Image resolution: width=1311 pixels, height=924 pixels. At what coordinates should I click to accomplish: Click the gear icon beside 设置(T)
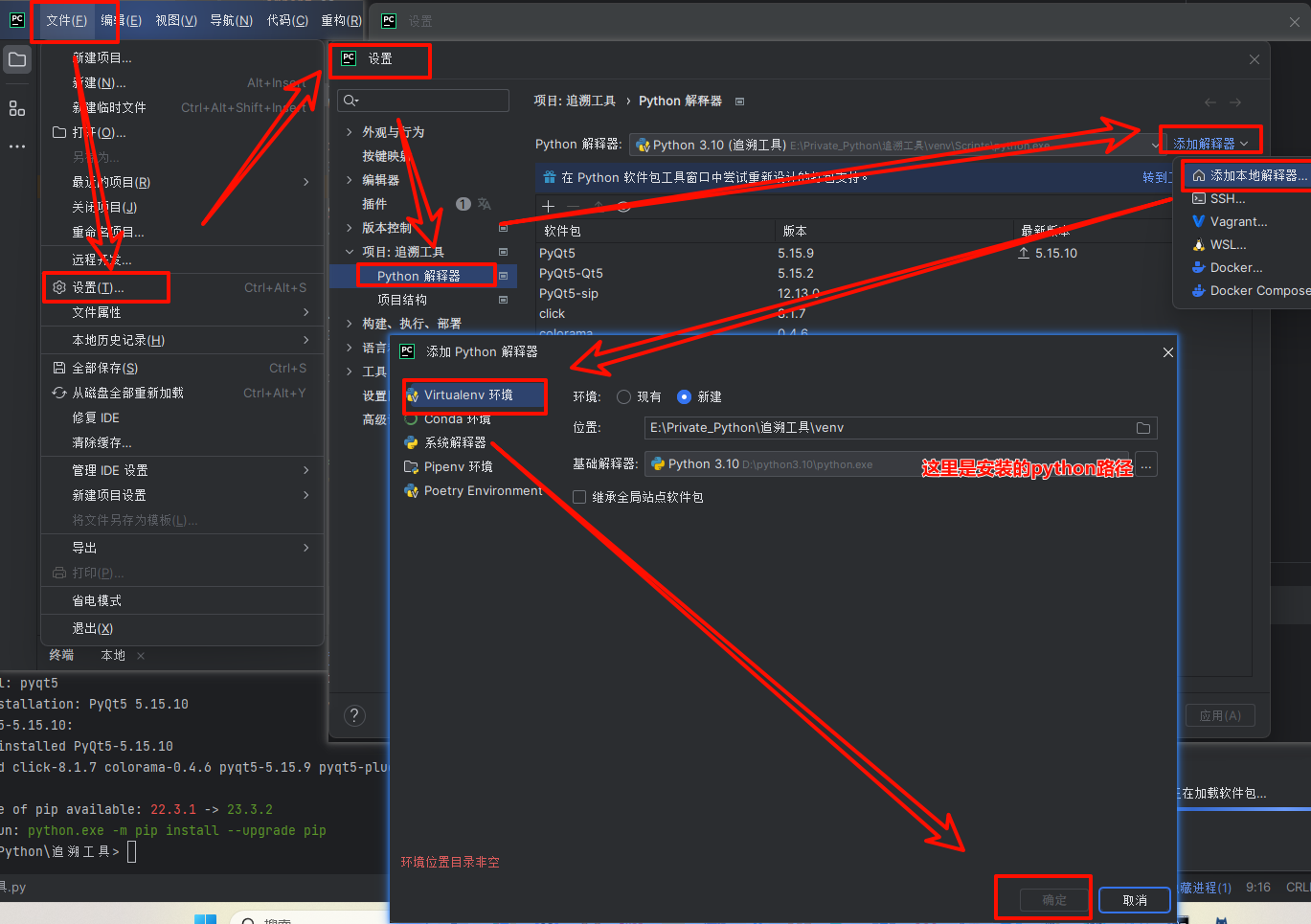click(x=59, y=287)
